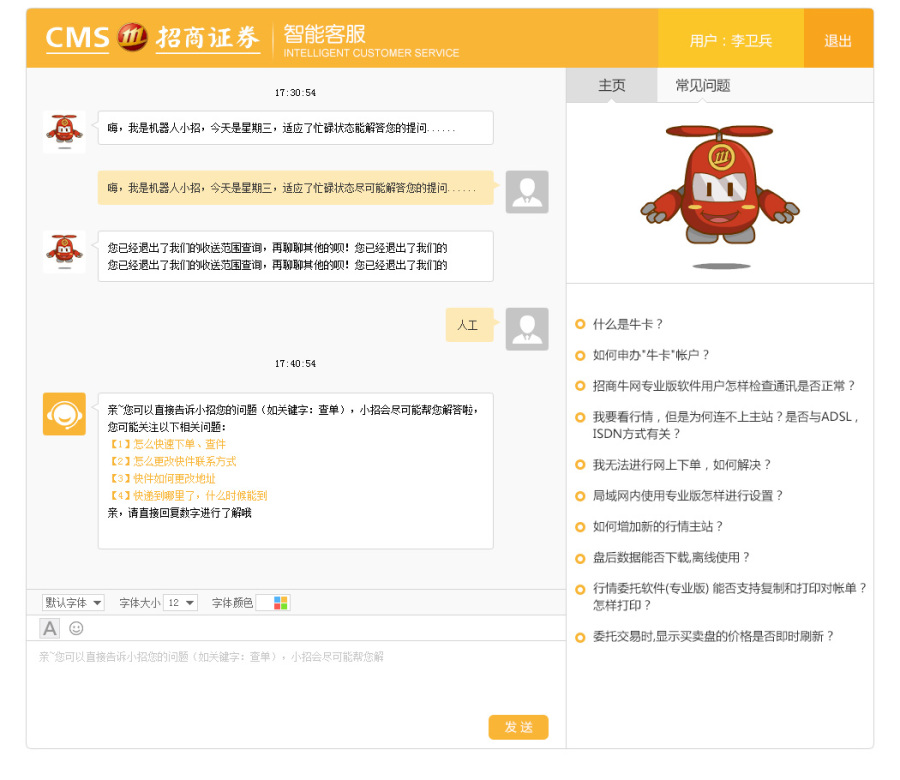Open link 【3】快件如何更改地址
The width and height of the screenshot is (900, 780).
click(165, 479)
